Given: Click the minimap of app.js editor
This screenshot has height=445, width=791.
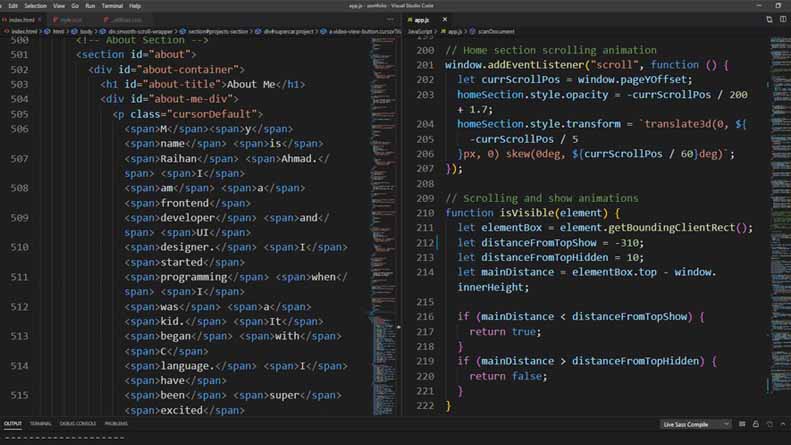Looking at the screenshot, I should pyautogui.click(x=780, y=226).
